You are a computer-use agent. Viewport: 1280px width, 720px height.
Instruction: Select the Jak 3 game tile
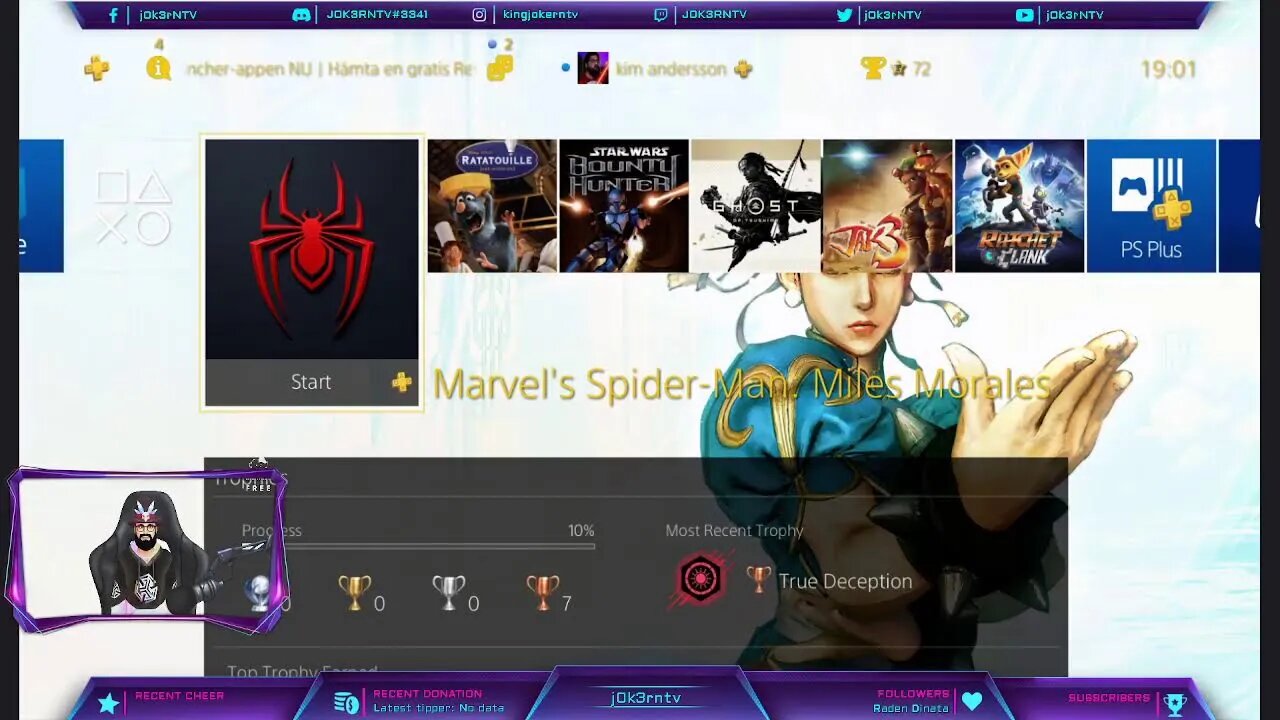(x=888, y=206)
